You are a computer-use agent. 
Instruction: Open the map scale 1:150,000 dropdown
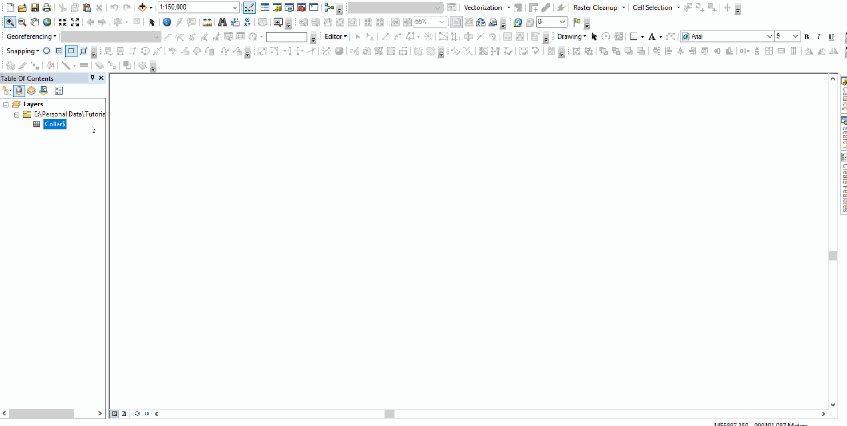pyautogui.click(x=235, y=8)
